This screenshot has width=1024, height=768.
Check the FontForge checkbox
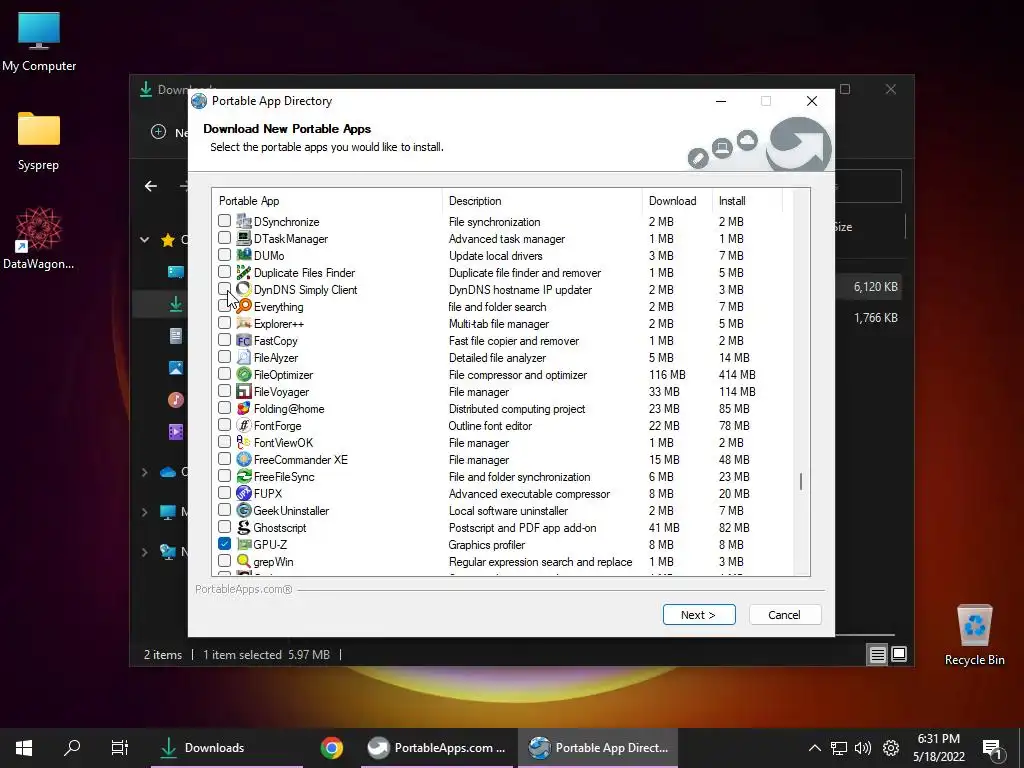click(x=225, y=424)
